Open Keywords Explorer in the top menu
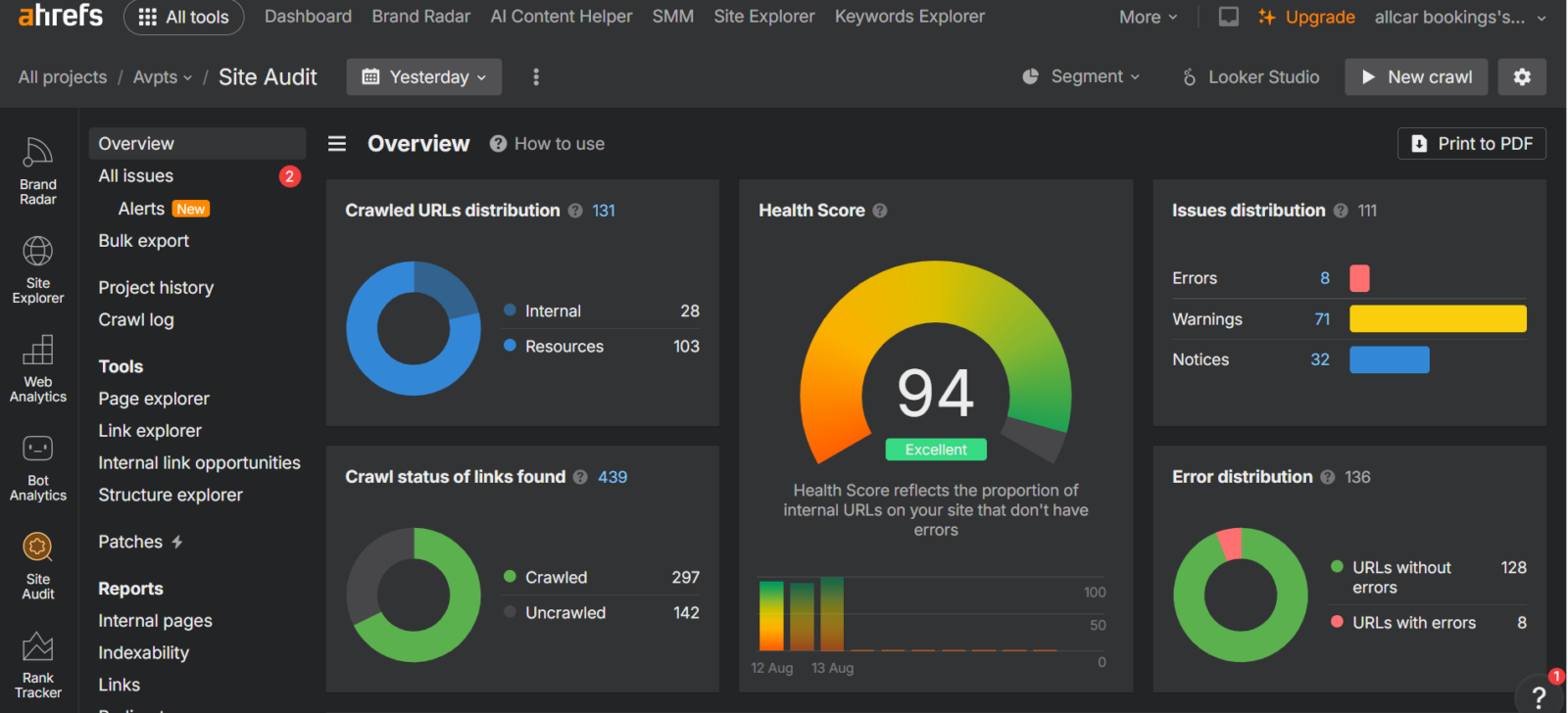 909,17
